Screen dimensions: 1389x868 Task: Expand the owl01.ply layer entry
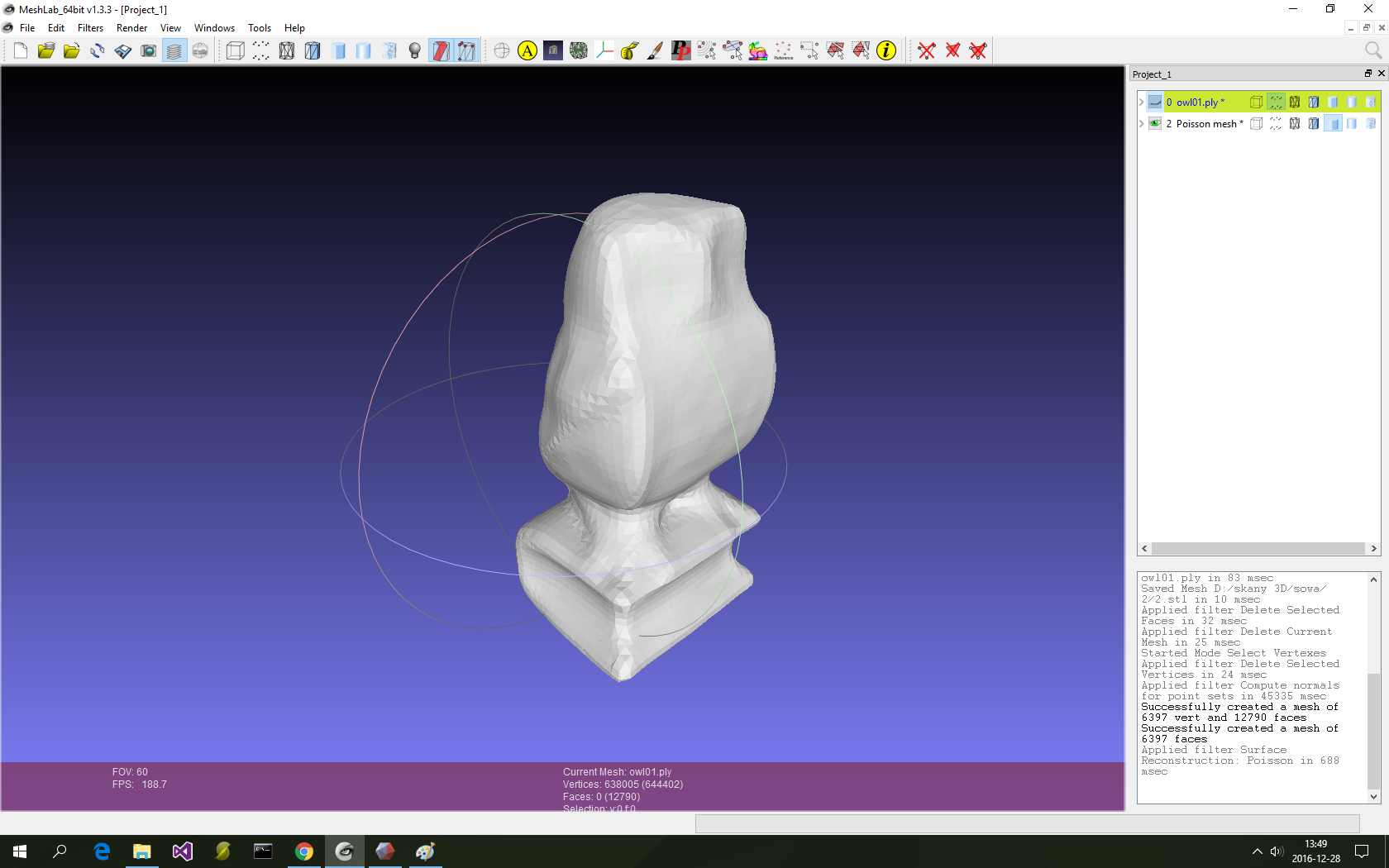click(1141, 102)
